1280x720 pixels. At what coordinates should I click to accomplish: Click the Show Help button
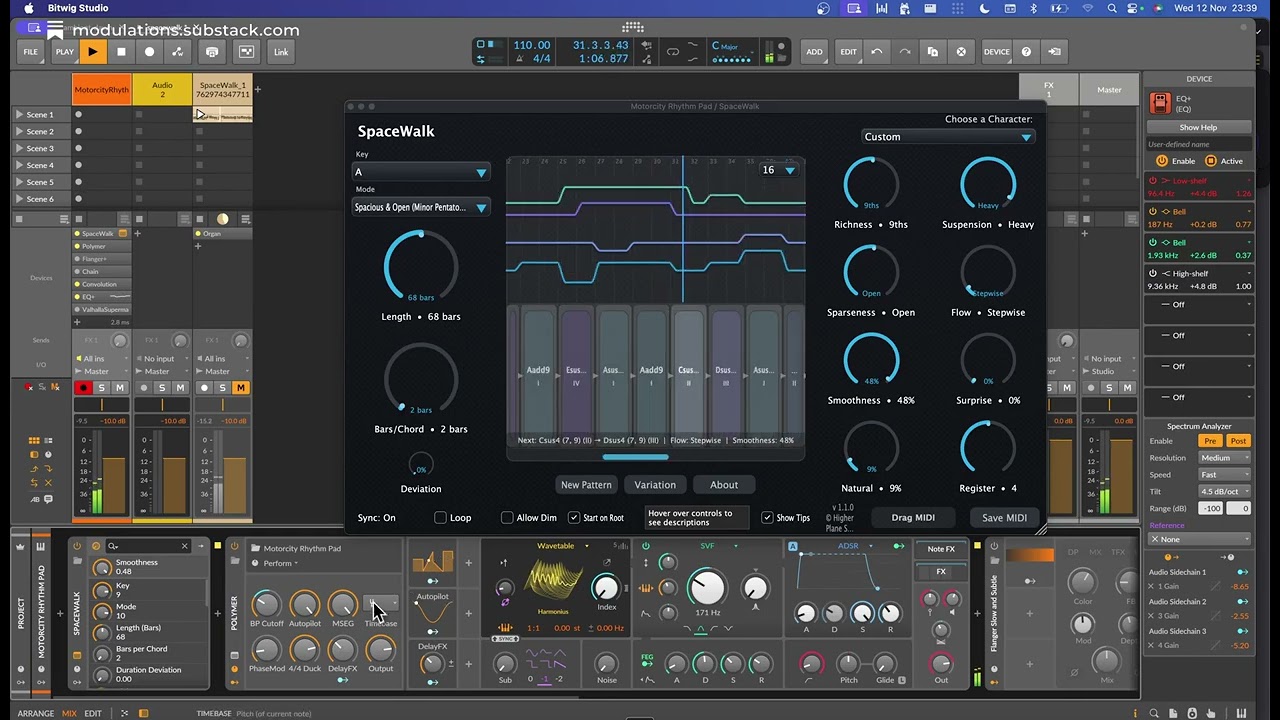pos(1198,127)
